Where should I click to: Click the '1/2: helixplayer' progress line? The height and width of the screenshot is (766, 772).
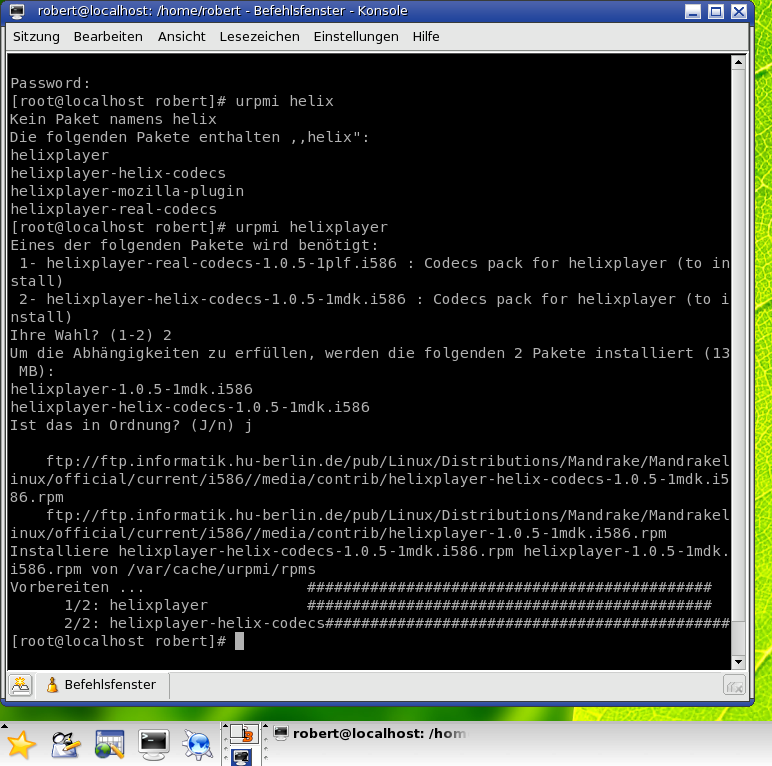coord(388,606)
